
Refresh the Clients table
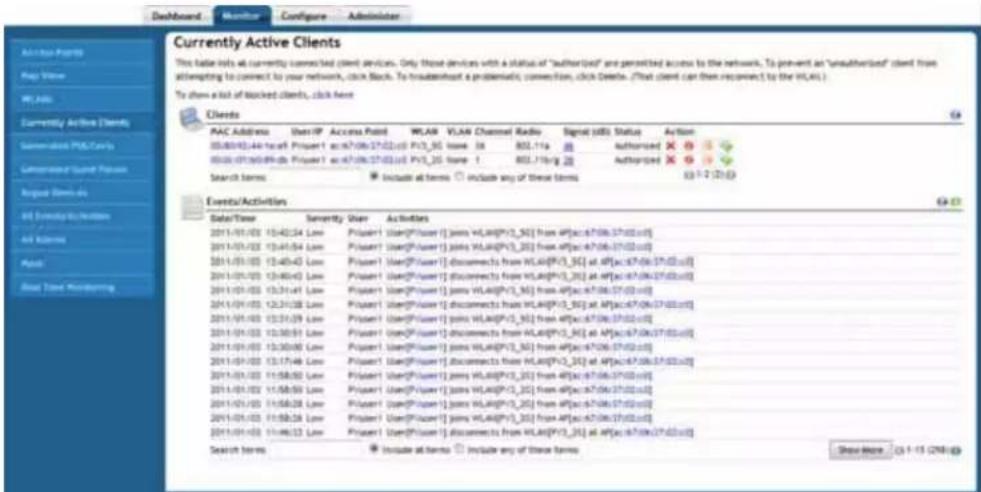(957, 115)
